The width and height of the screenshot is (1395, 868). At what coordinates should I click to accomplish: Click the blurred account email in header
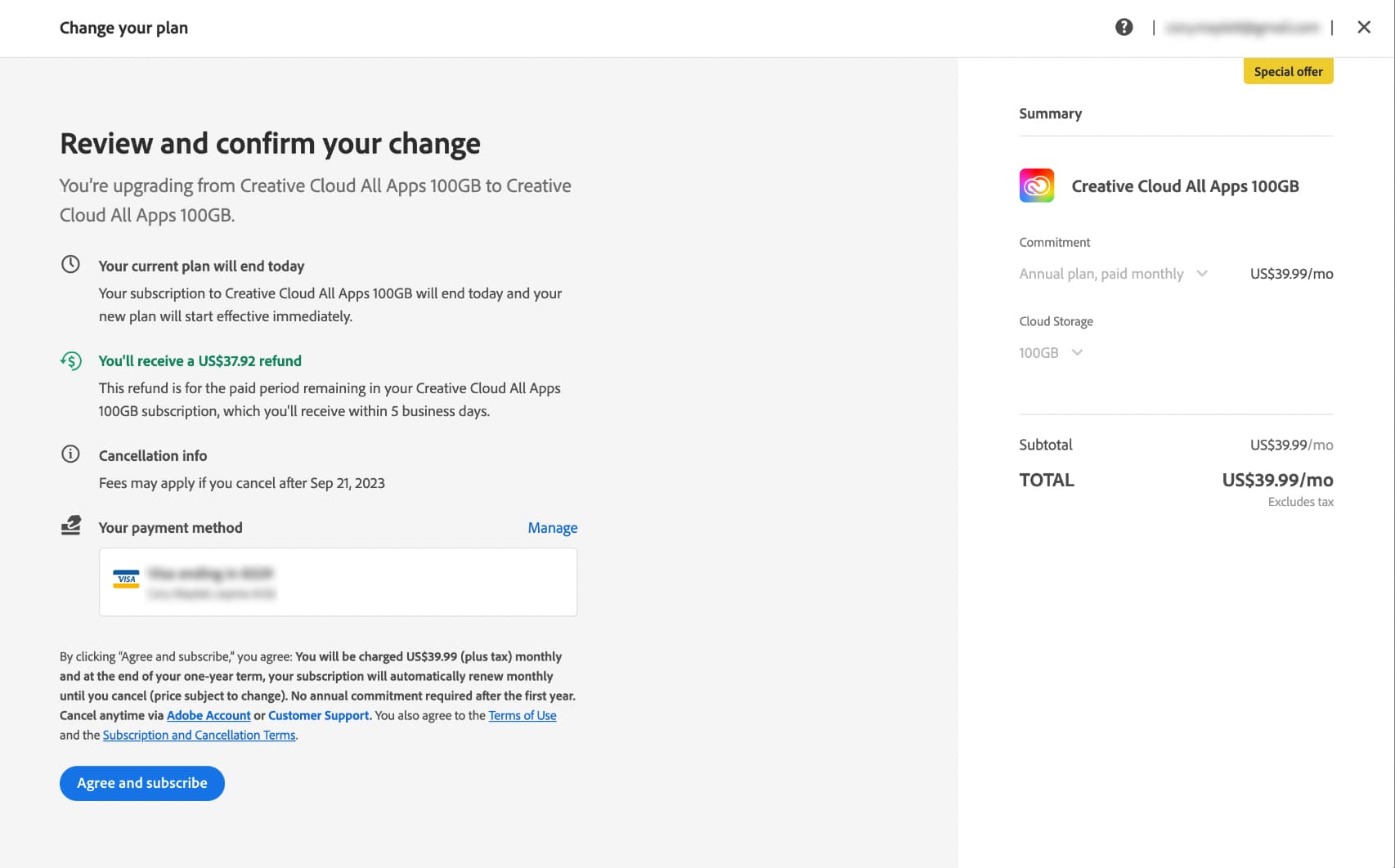[x=1242, y=28]
